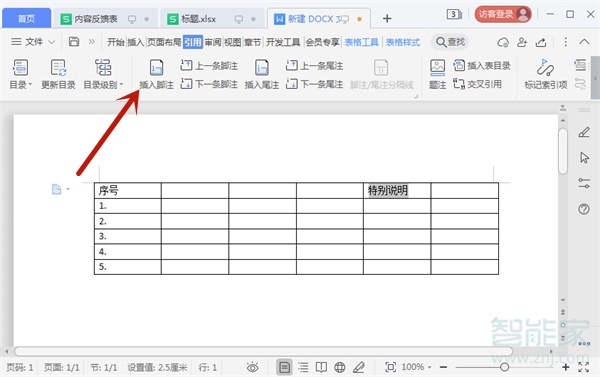Screen dimensions: 600x377
Task: Click the vertical scrollbar thumb
Action: [562, 151]
